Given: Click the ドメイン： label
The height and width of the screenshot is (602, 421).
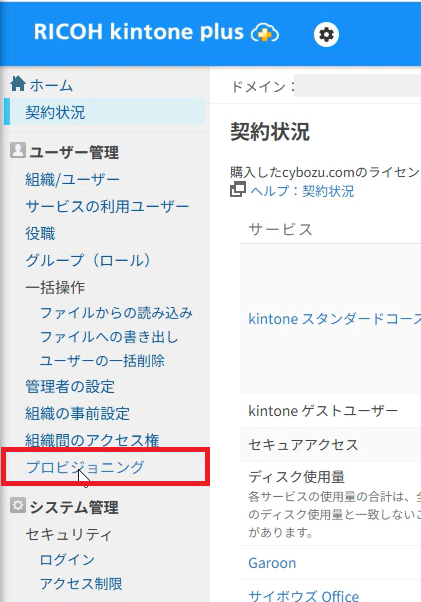Looking at the screenshot, I should point(263,87).
